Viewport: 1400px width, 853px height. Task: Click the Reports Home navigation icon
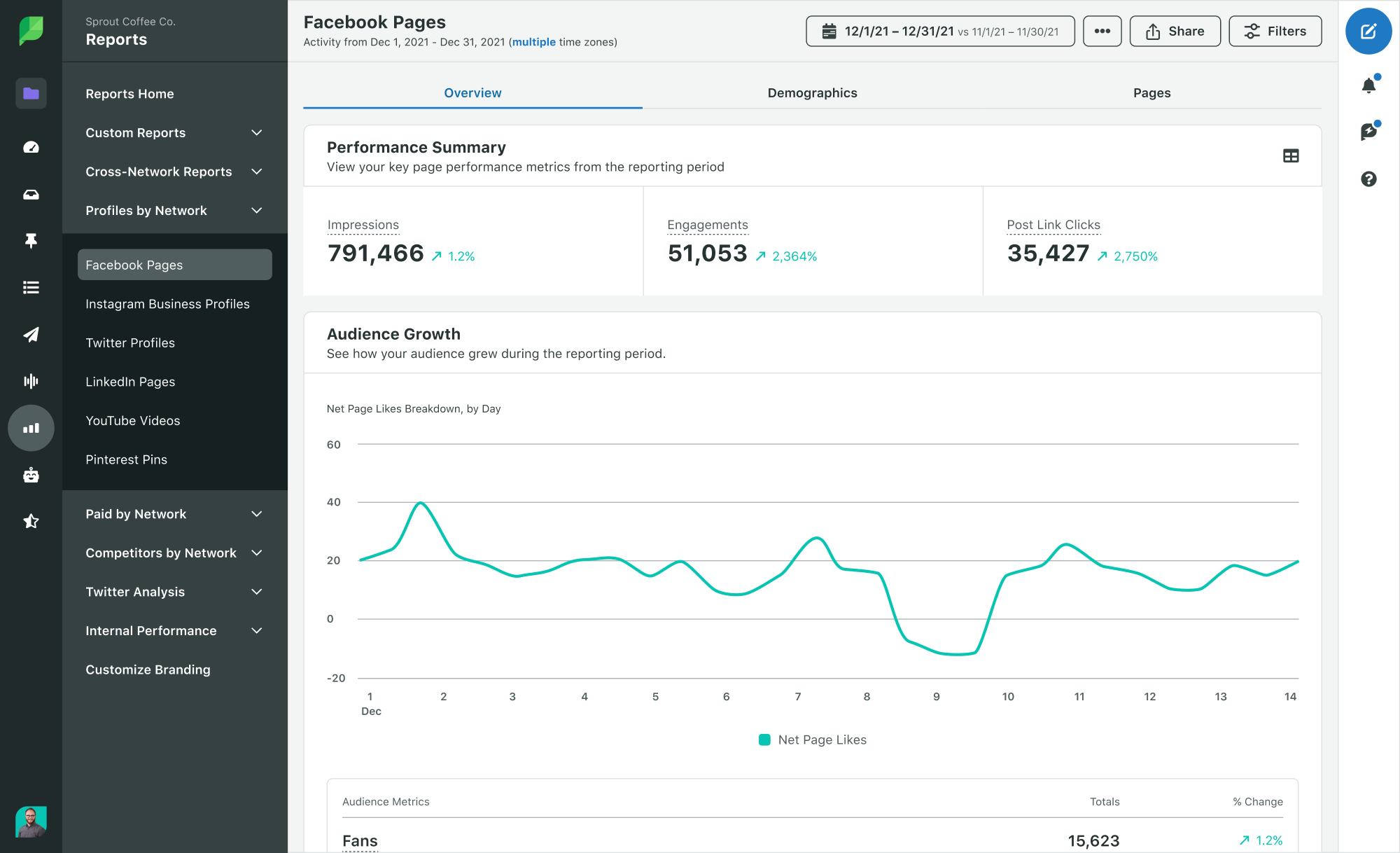pos(31,93)
